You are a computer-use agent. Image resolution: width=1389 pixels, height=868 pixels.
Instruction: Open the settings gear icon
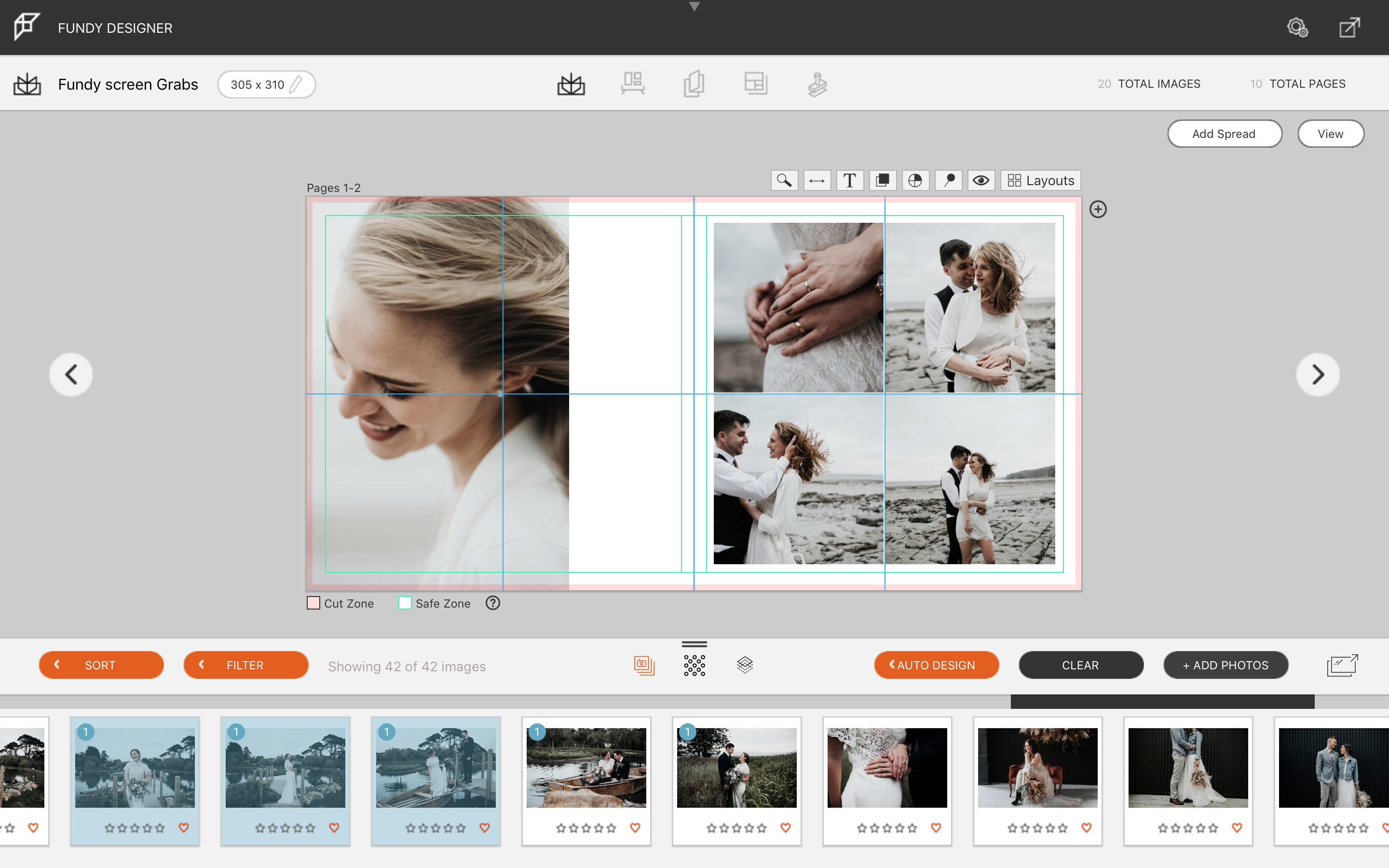[x=1297, y=27]
